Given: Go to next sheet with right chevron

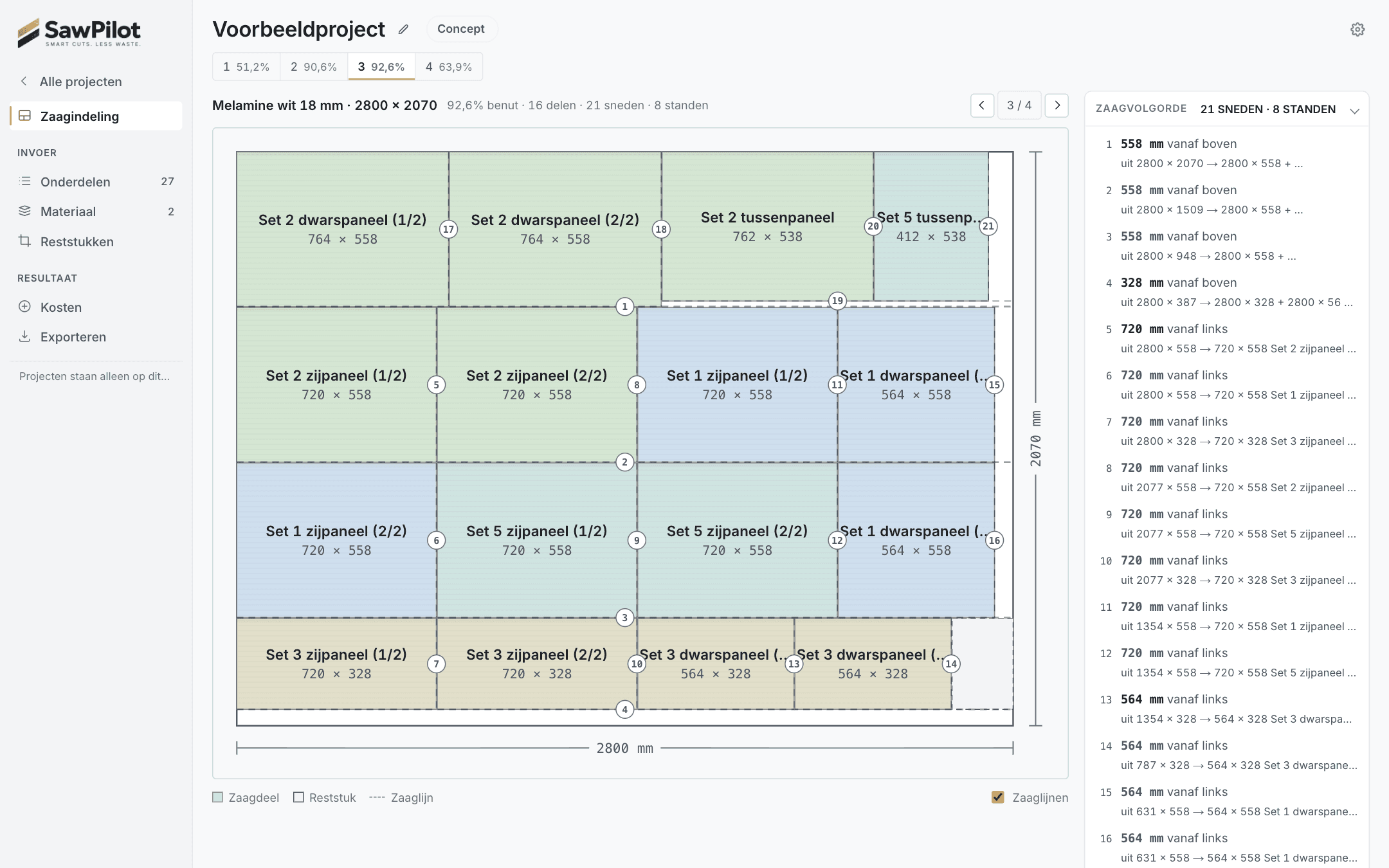Looking at the screenshot, I should click(1057, 105).
